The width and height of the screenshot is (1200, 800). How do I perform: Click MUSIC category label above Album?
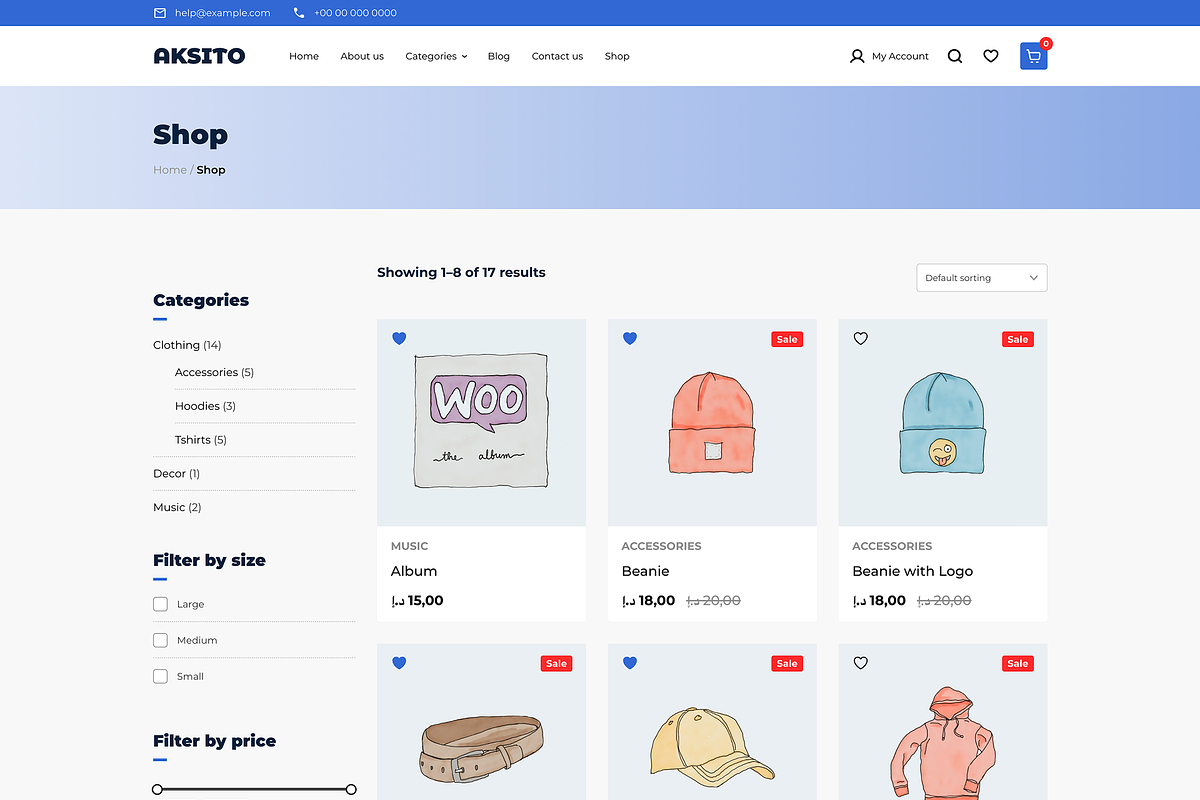point(409,546)
